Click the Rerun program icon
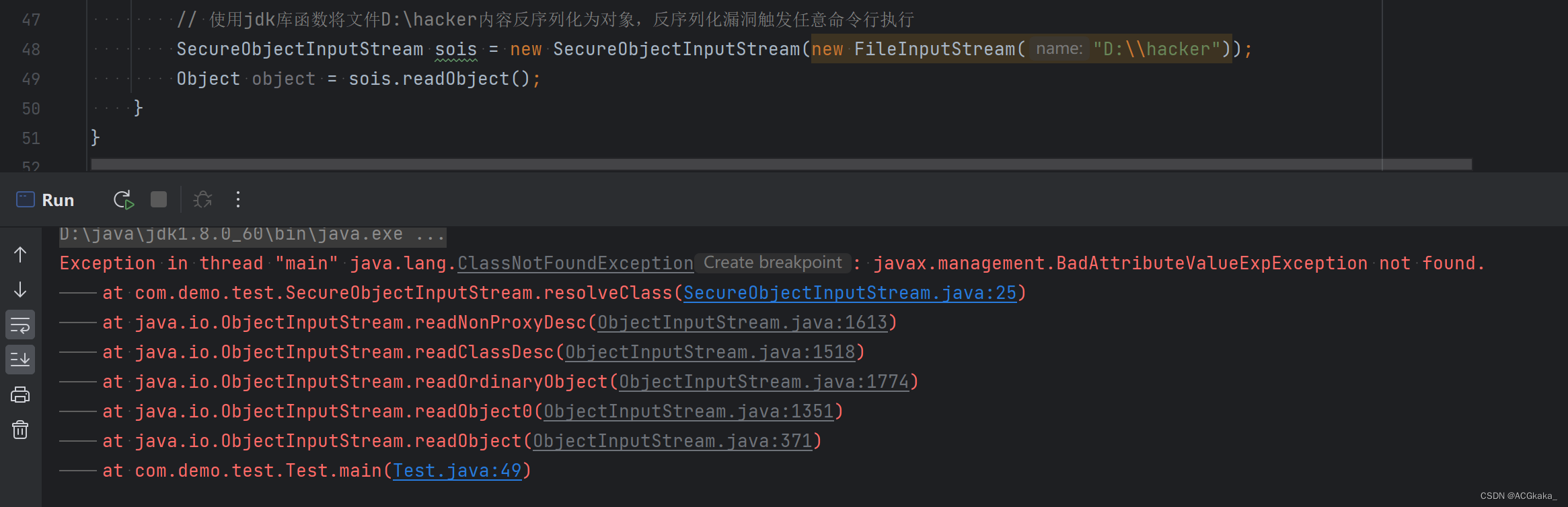 (x=124, y=200)
